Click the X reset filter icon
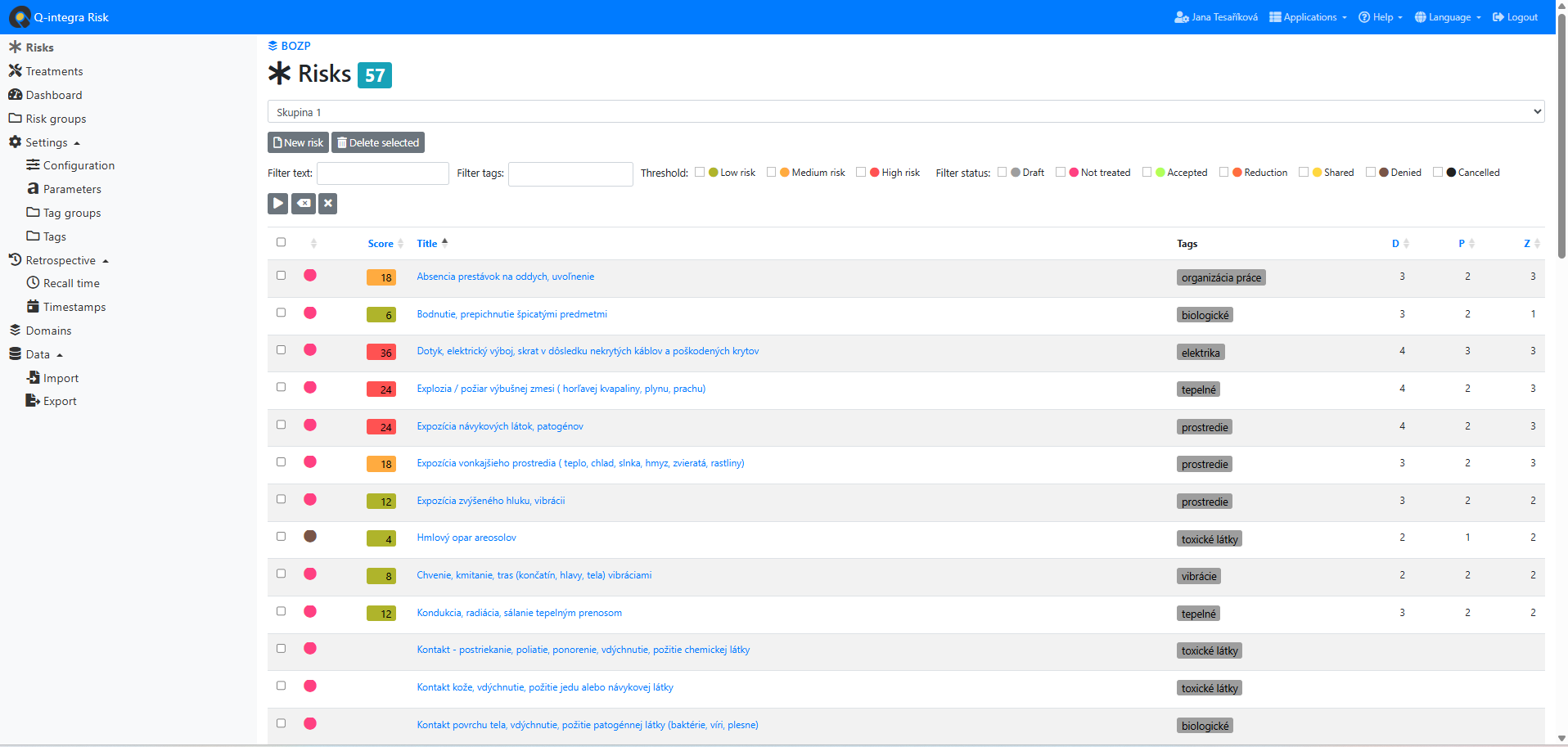The image size is (1568, 747). 327,204
